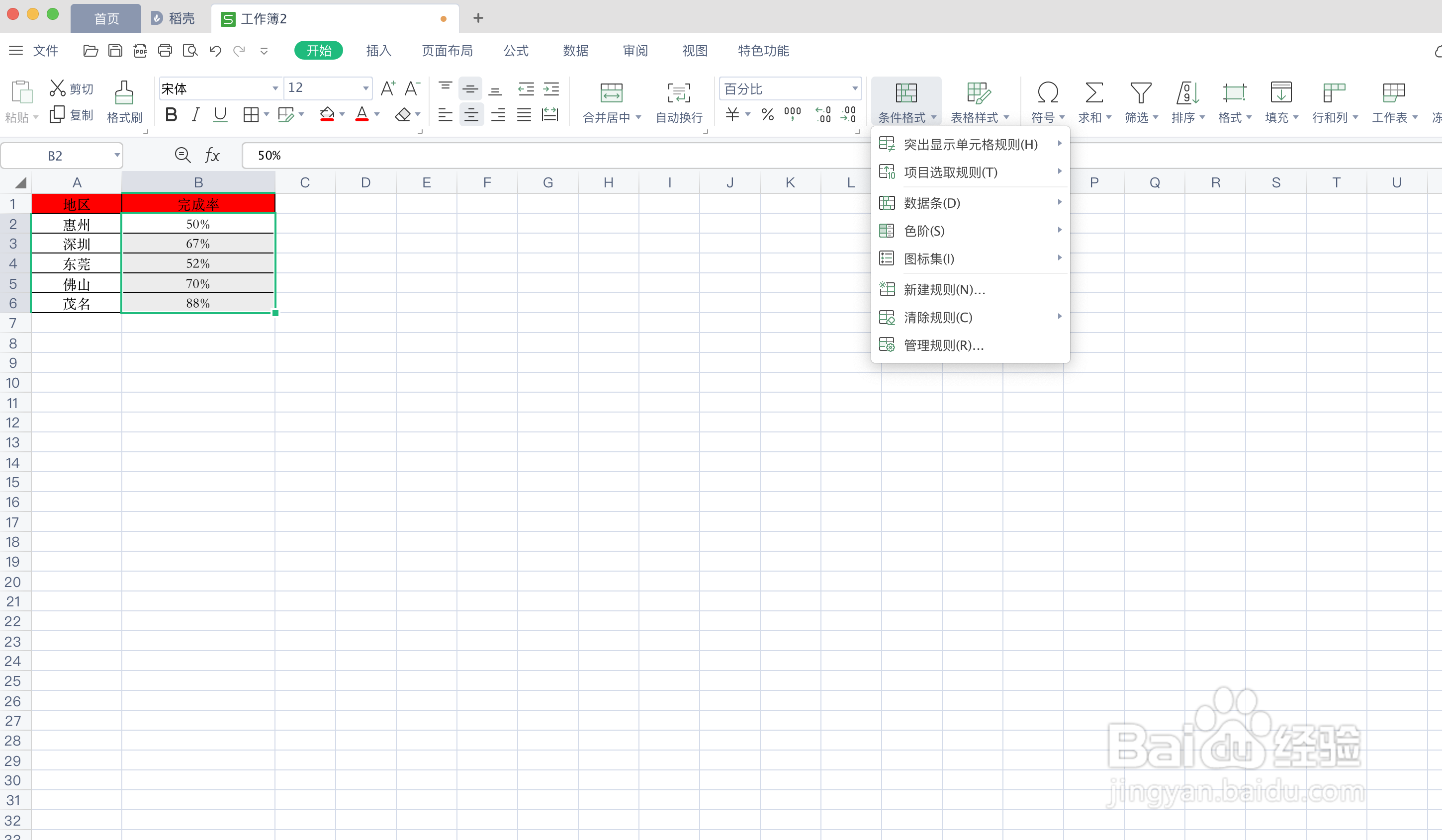Image resolution: width=1442 pixels, height=840 pixels.
Task: Switch to the Home (首页) tab
Action: [106, 18]
